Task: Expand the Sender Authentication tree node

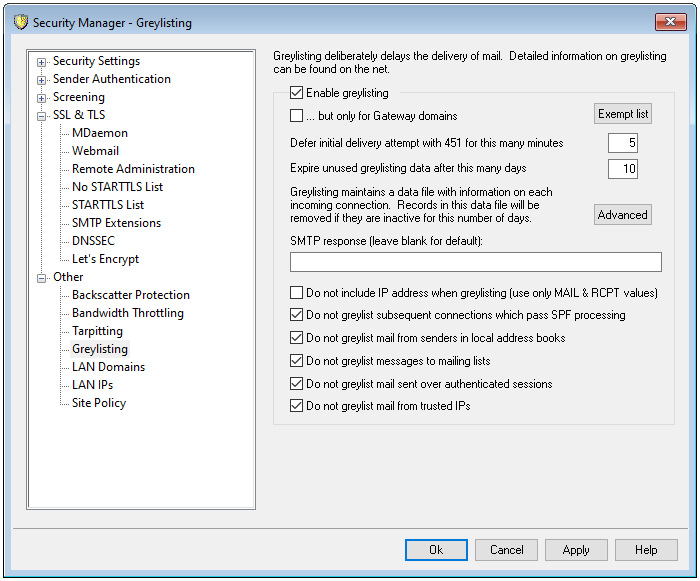Action: (42, 80)
